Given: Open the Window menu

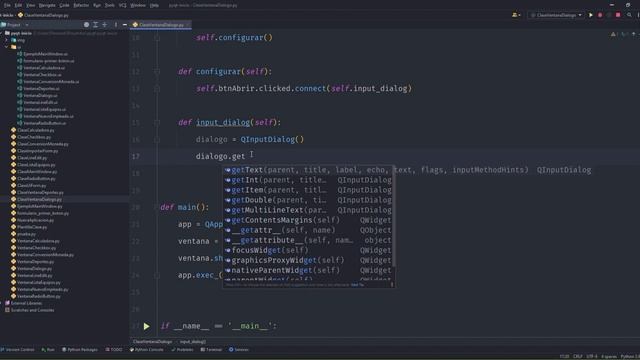Looking at the screenshot, I should (138, 5).
